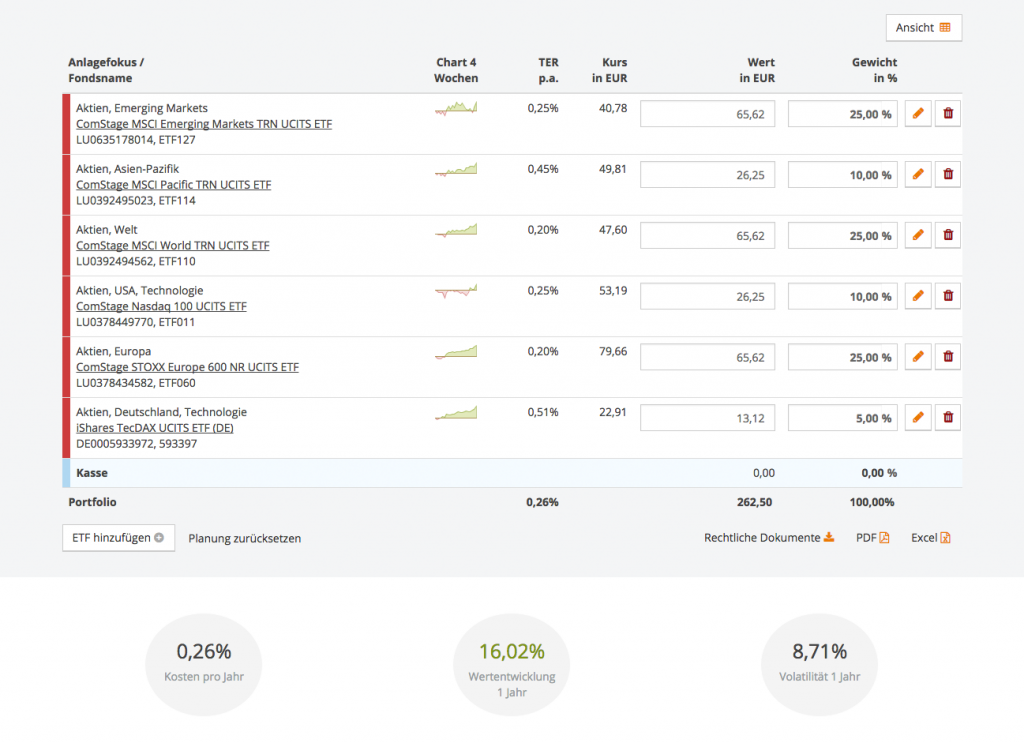This screenshot has width=1024, height=743.
Task: Click Wert field of MSCI World row
Action: [707, 235]
